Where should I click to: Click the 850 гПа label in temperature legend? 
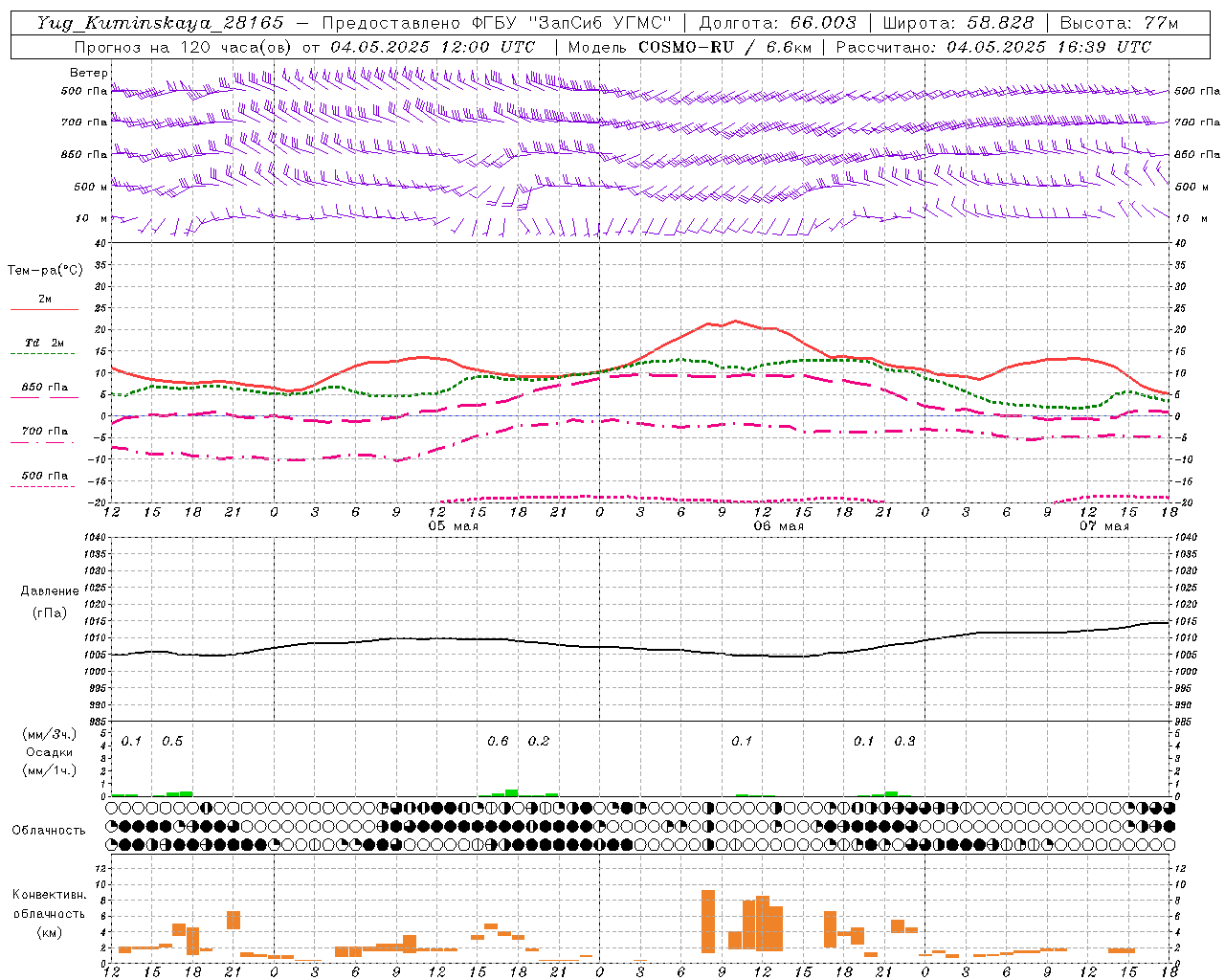click(x=45, y=387)
